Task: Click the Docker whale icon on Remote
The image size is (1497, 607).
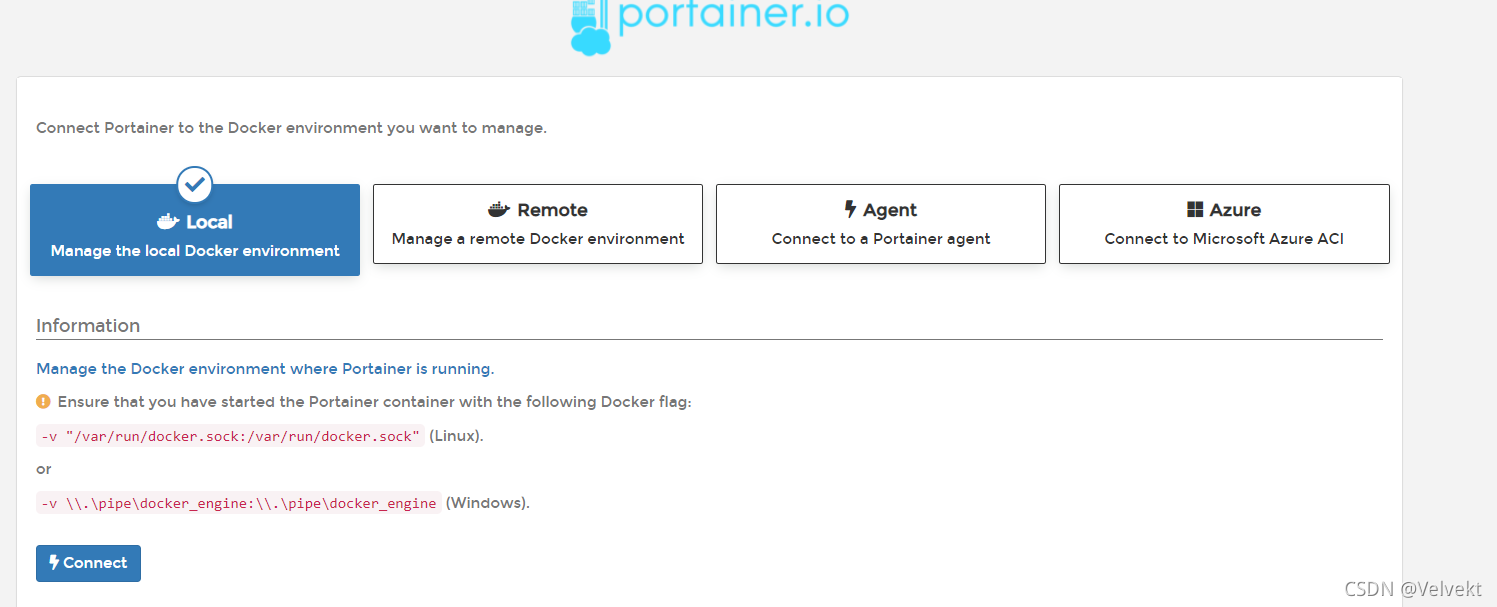Action: (x=499, y=210)
